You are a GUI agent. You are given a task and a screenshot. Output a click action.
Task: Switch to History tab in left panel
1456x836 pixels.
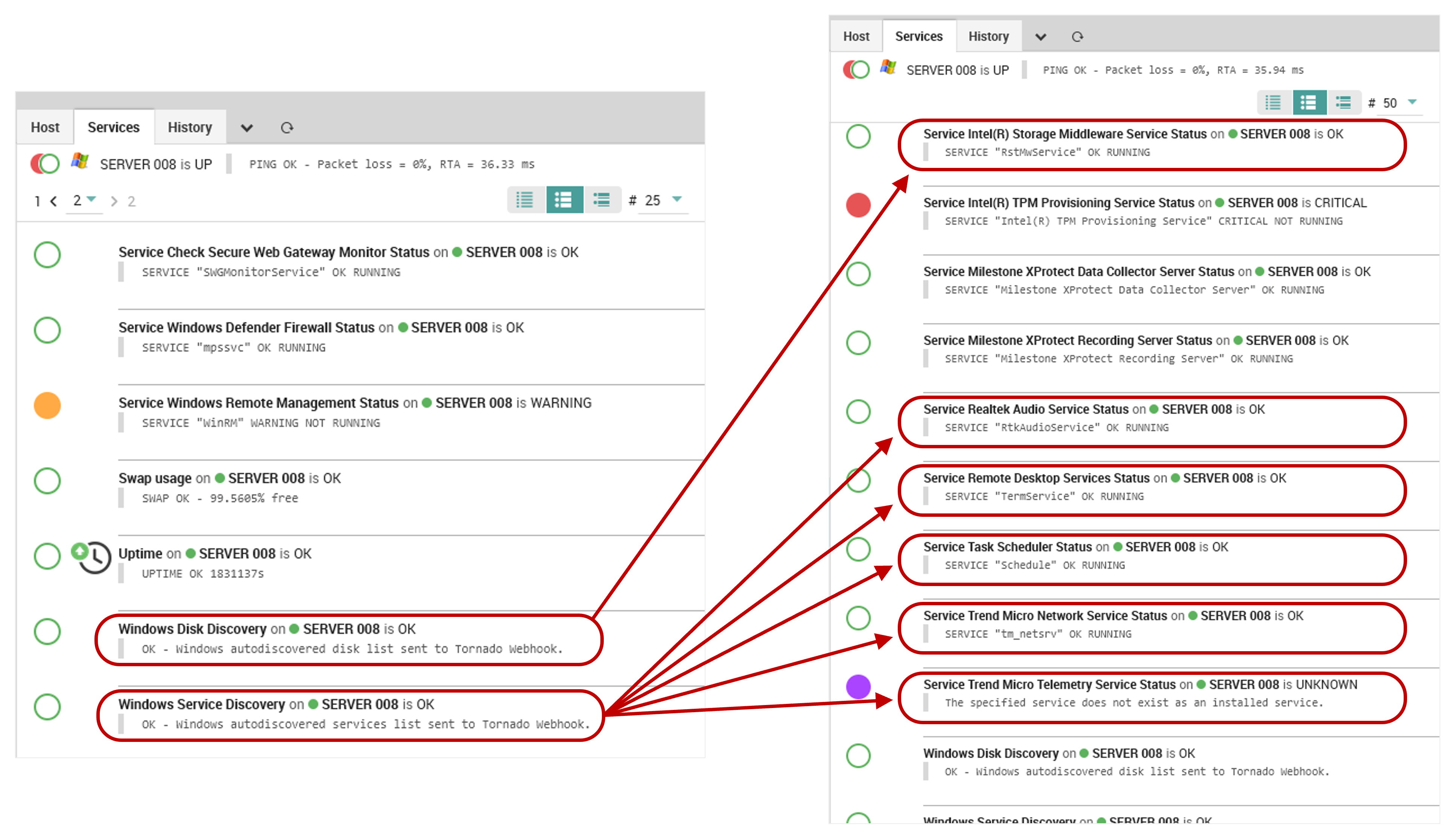tap(190, 127)
